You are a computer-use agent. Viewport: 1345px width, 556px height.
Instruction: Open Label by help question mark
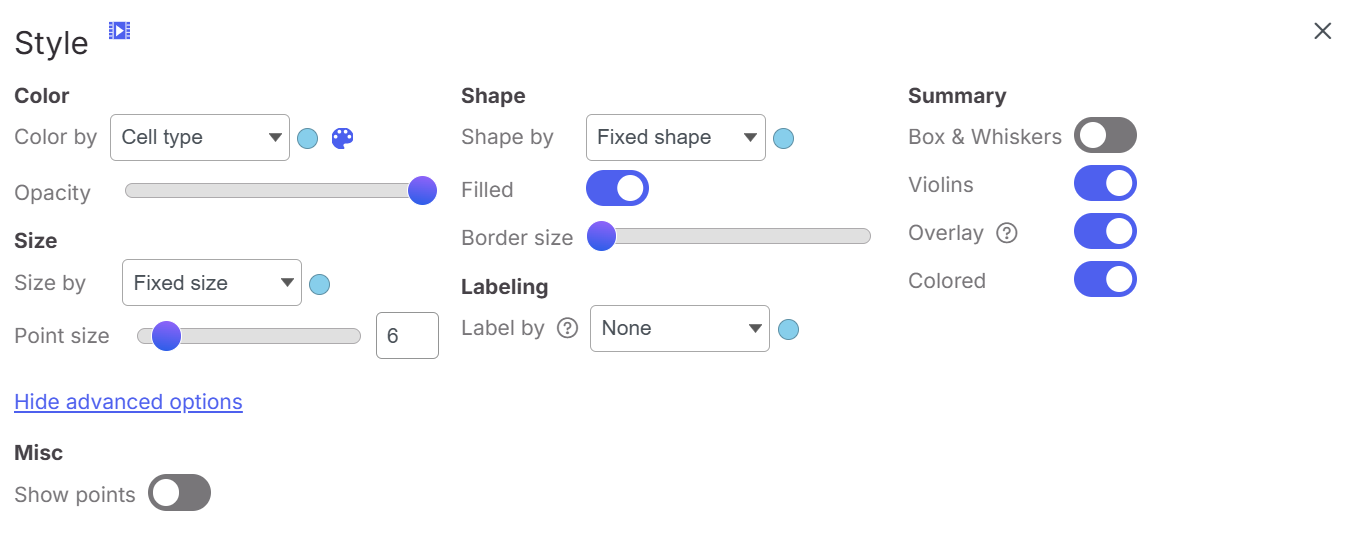(567, 328)
